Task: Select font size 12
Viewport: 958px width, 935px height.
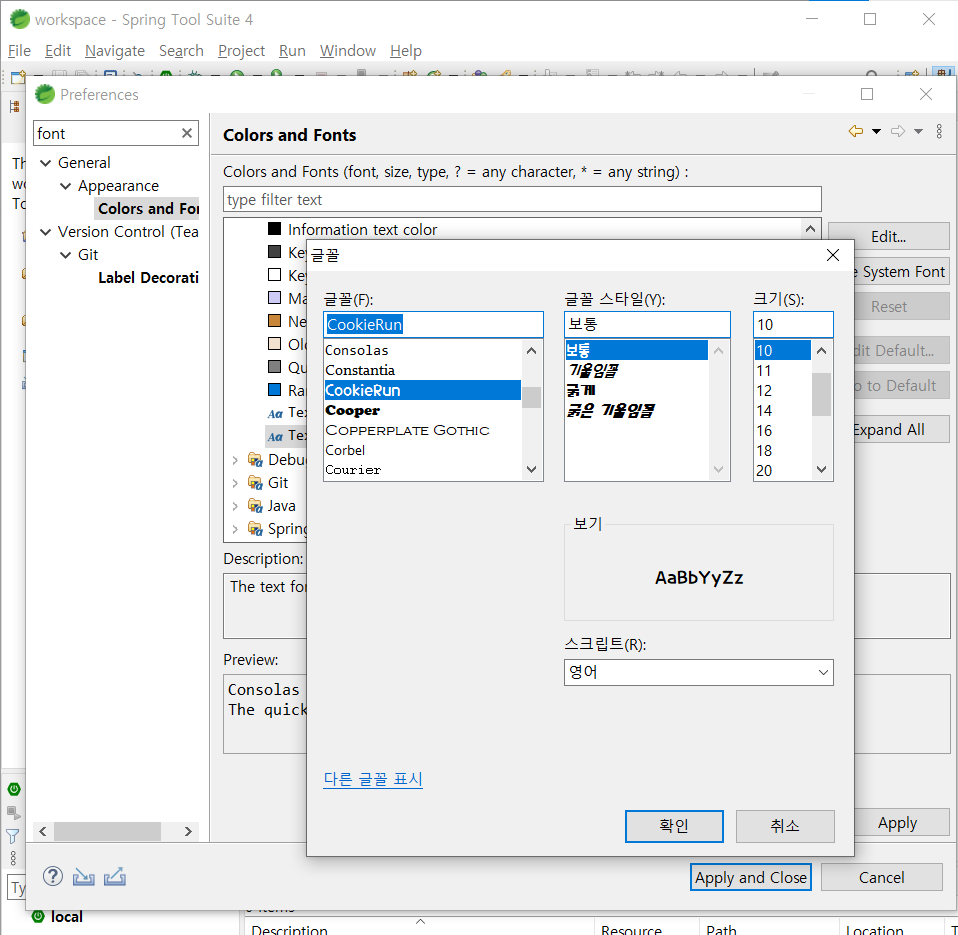Action: coord(783,390)
